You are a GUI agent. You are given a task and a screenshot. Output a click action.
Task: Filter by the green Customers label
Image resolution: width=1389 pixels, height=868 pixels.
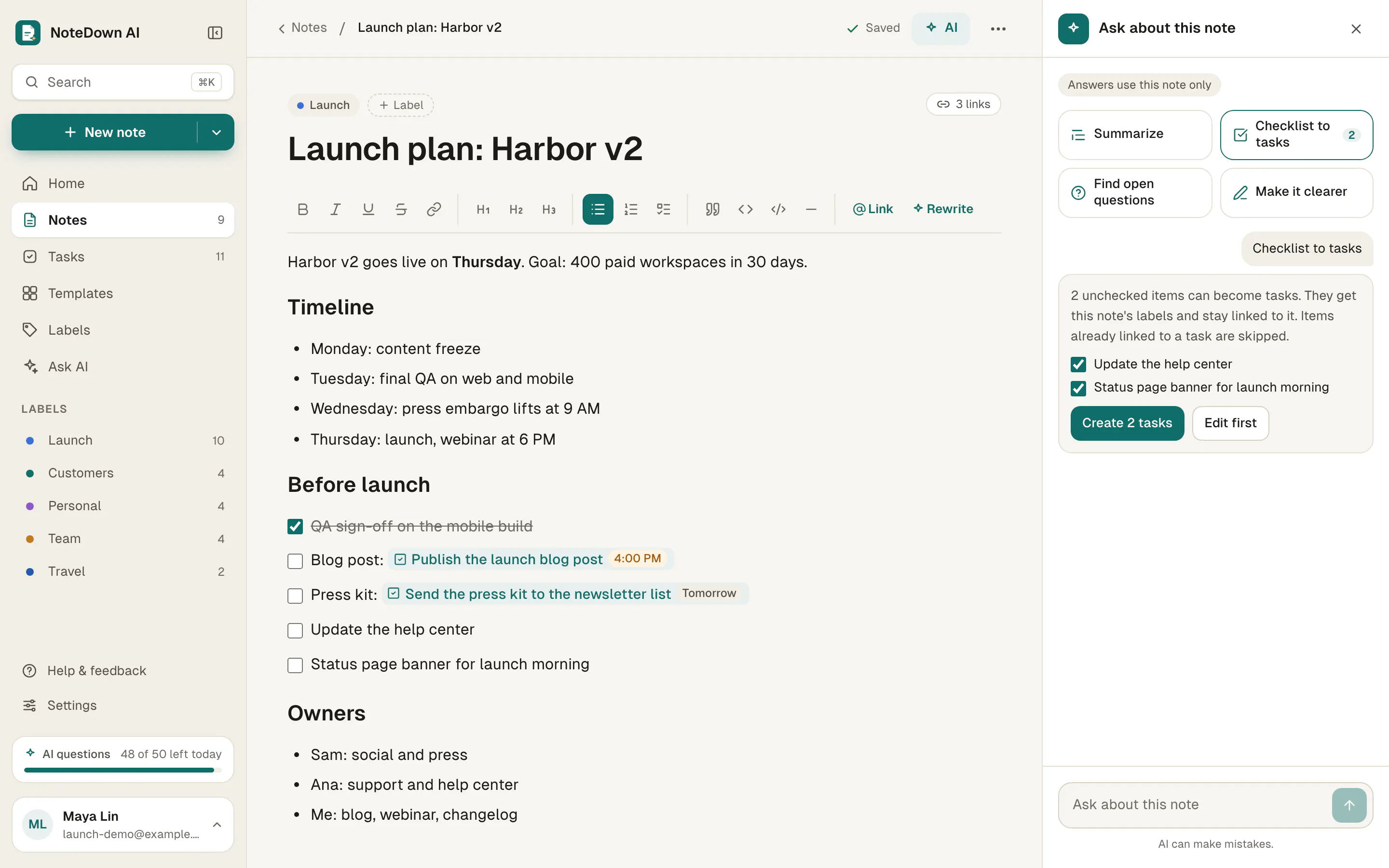pyautogui.click(x=123, y=473)
